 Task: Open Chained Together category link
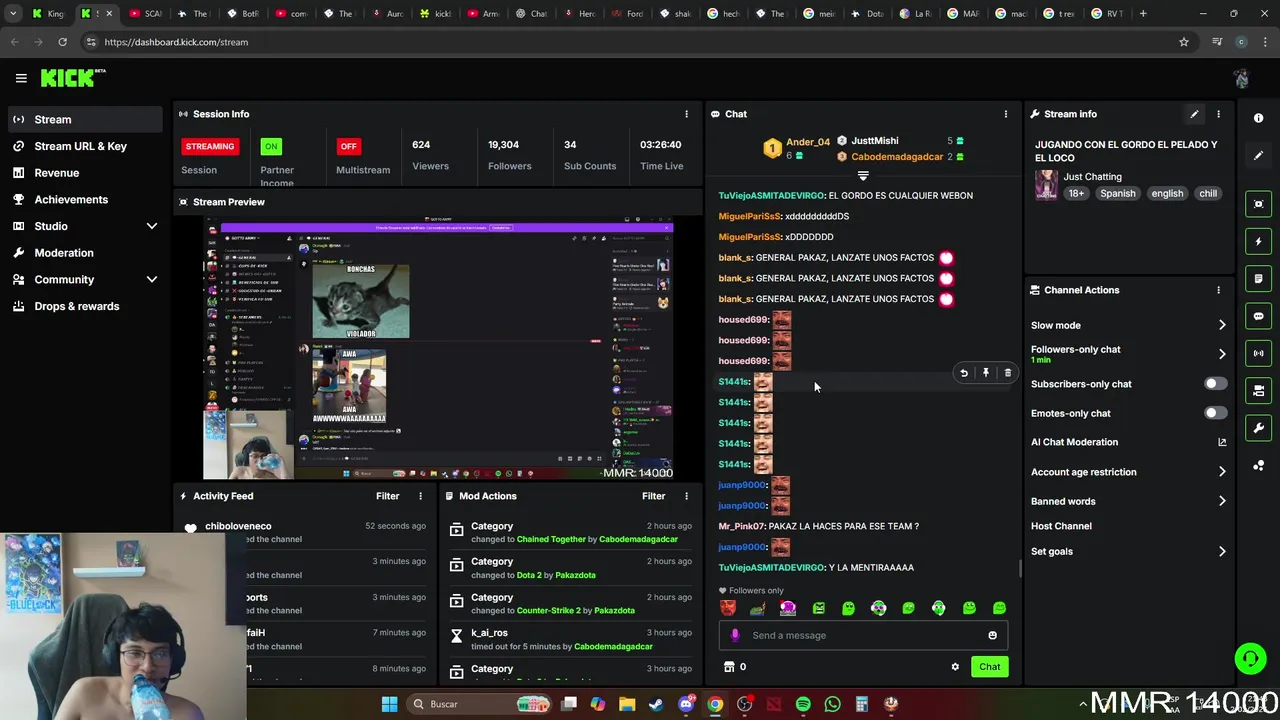point(551,539)
